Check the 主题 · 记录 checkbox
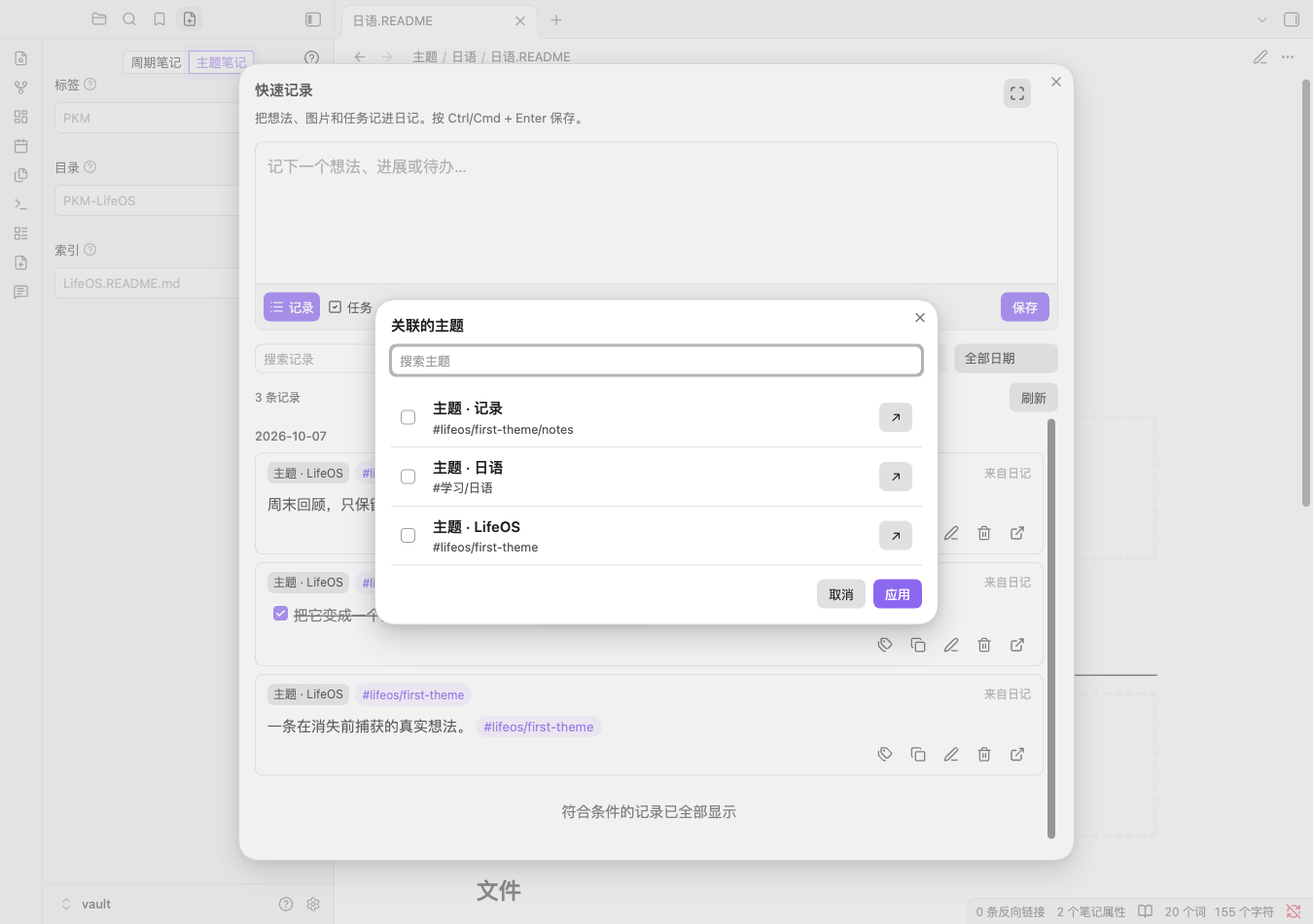The image size is (1313, 924). coord(408,417)
